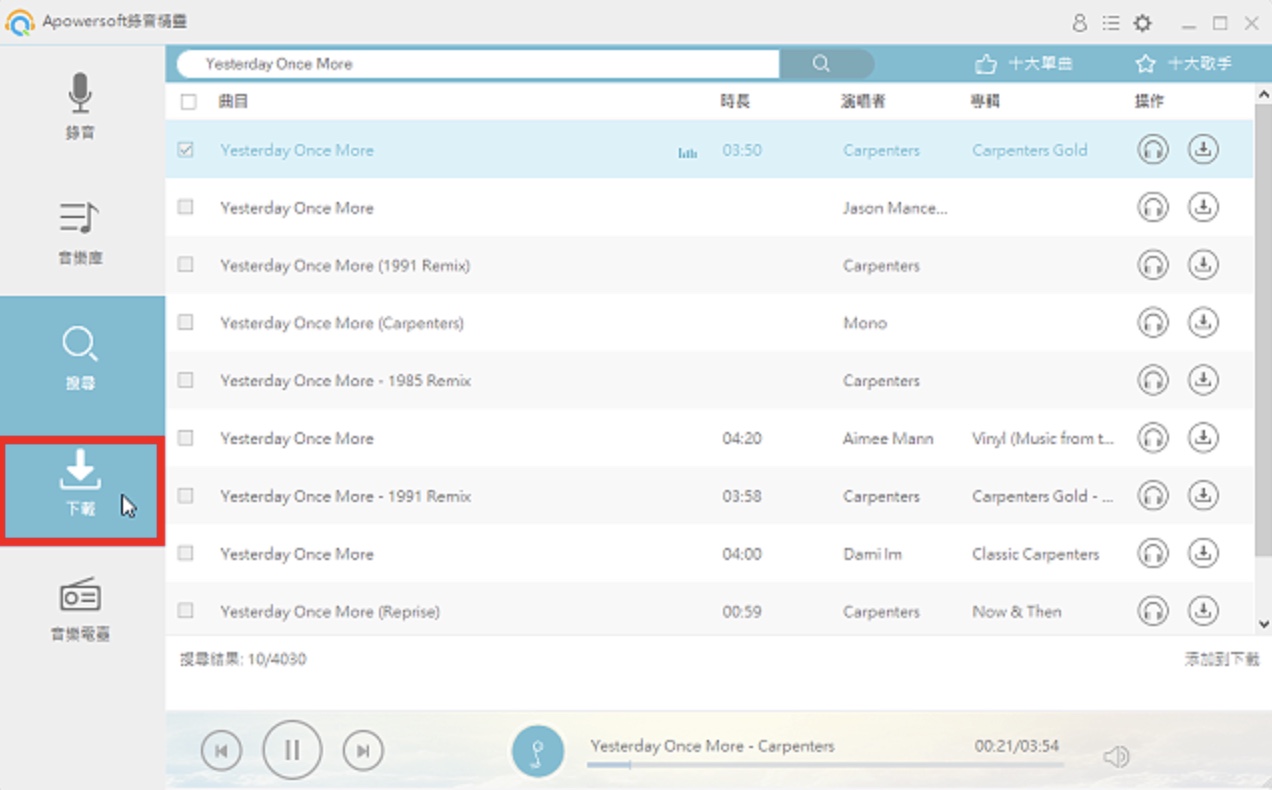This screenshot has width=1272, height=790.
Task: Listen to the track by Mono
Action: [x=1153, y=323]
